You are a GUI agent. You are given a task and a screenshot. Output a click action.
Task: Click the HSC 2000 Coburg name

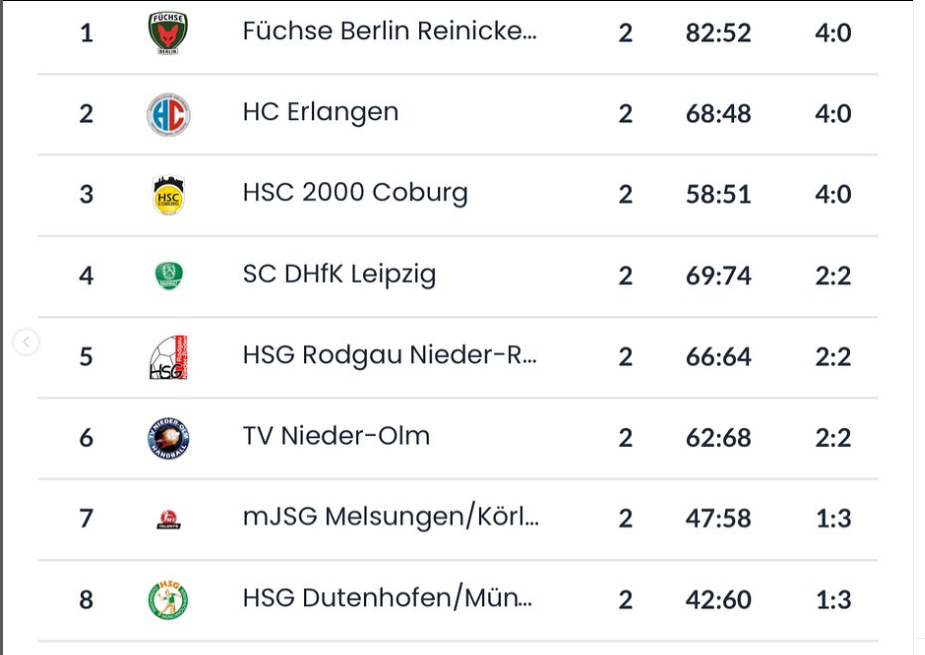pos(355,193)
